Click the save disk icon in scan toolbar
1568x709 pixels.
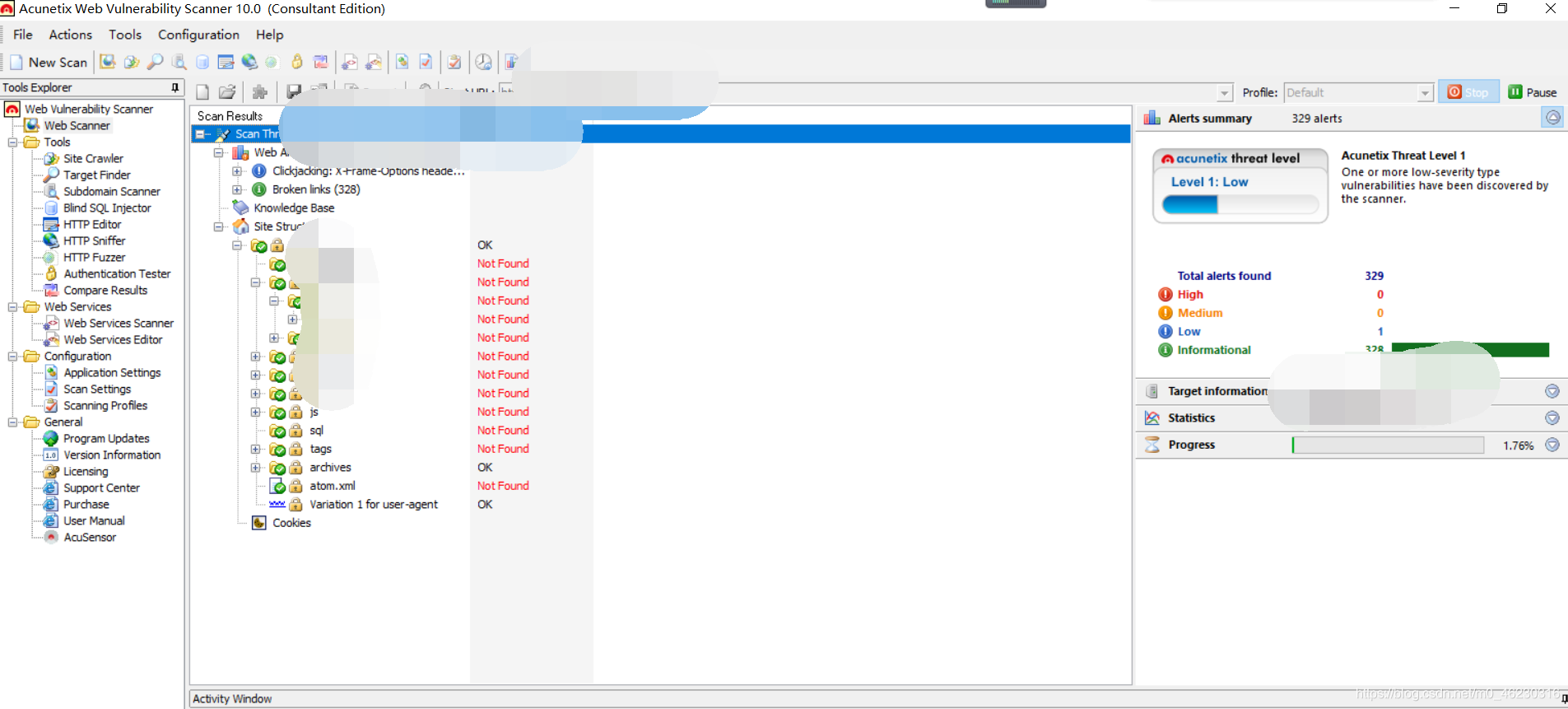[293, 92]
